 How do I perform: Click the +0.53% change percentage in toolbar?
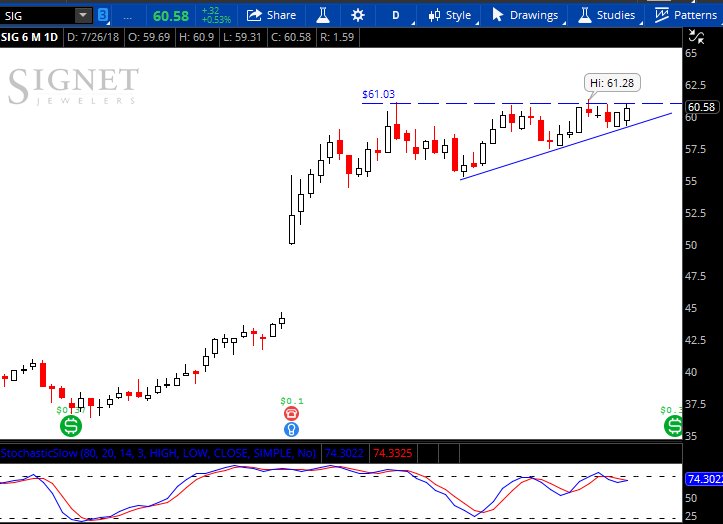click(216, 20)
